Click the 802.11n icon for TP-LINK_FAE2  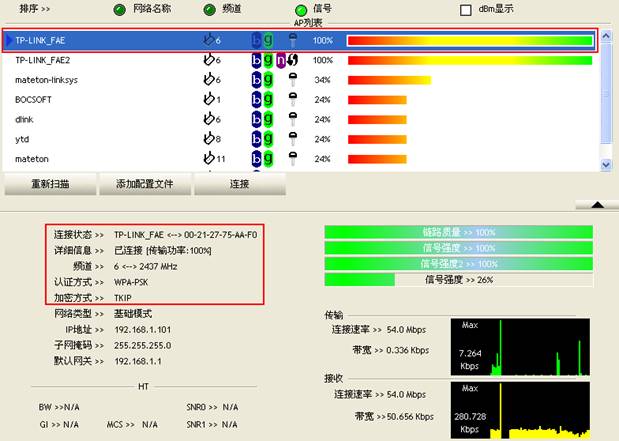click(x=281, y=61)
